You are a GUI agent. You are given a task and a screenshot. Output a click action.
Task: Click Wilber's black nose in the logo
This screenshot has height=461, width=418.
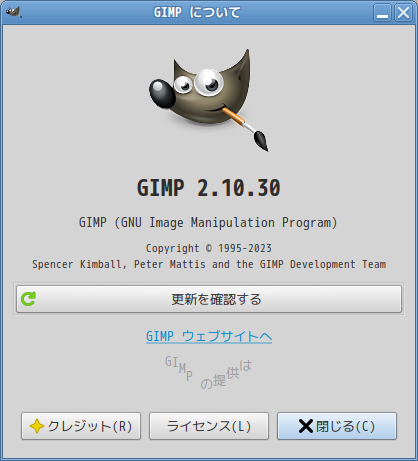pos(162,93)
